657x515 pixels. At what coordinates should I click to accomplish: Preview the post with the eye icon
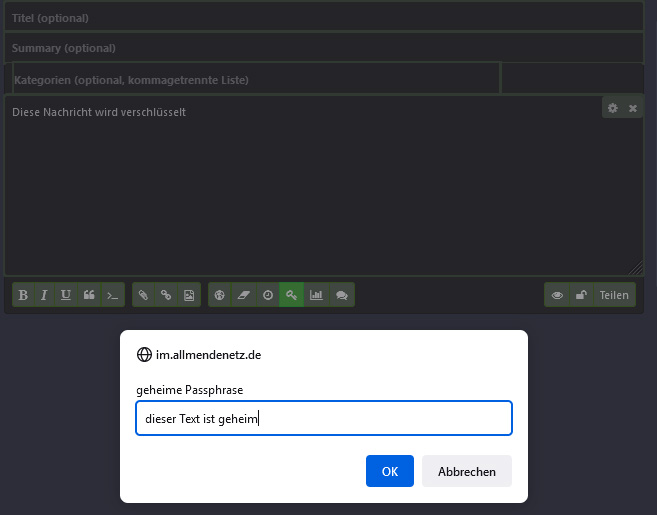click(557, 295)
